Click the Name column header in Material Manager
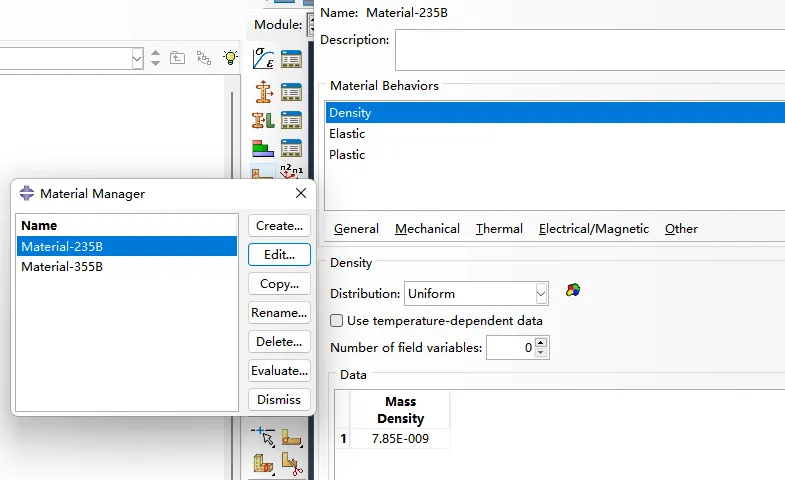This screenshot has height=480, width=785. [127, 226]
